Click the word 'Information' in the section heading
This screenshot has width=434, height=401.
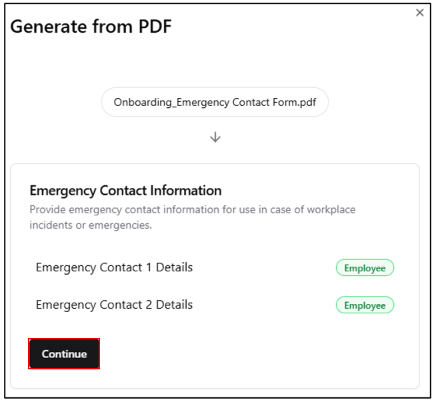(186, 191)
